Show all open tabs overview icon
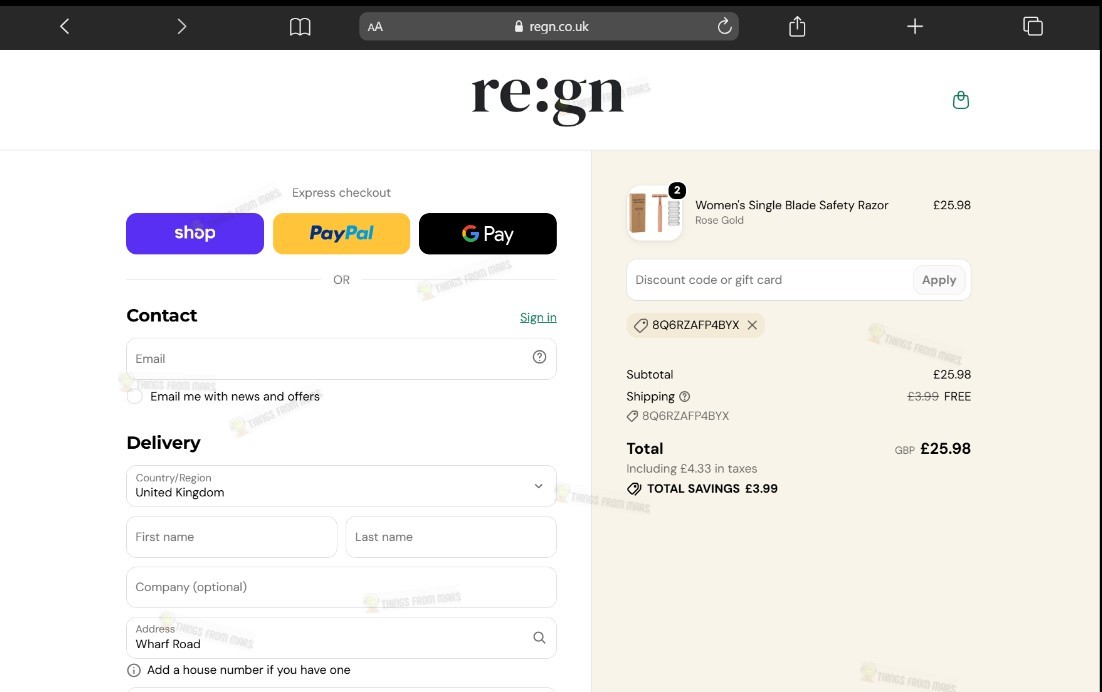This screenshot has height=692, width=1102. pos(1032,27)
